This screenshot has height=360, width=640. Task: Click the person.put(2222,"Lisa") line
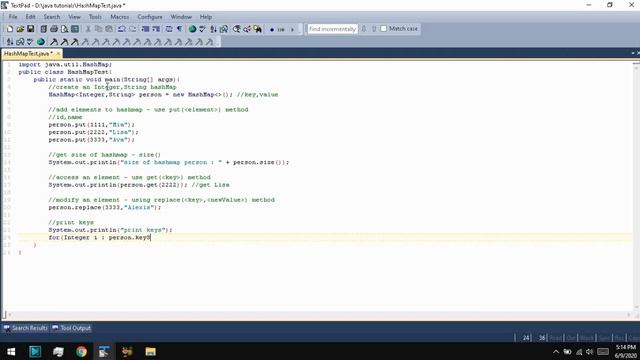pyautogui.click(x=93, y=132)
